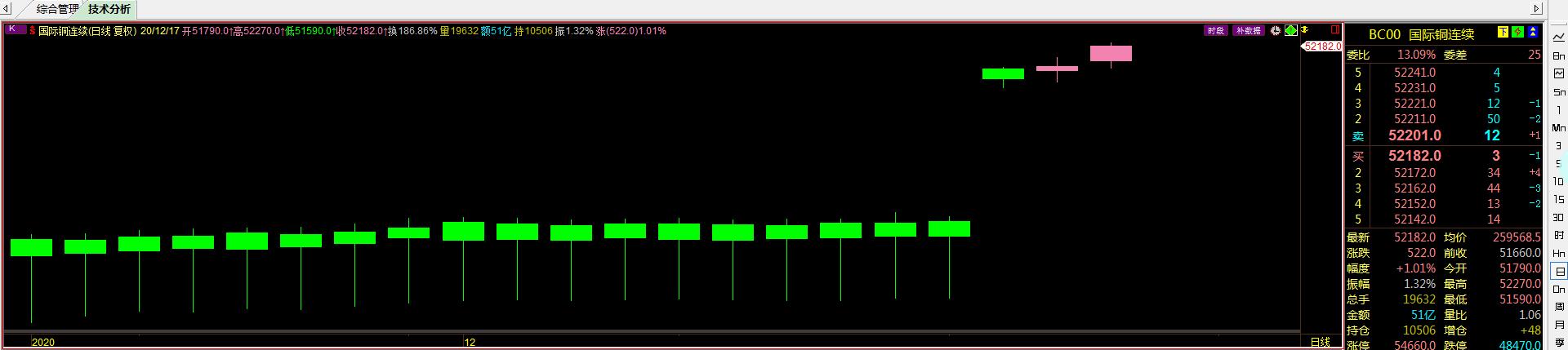Select the 1 minute period in sidebar
The width and height of the screenshot is (1568, 350).
[1559, 110]
